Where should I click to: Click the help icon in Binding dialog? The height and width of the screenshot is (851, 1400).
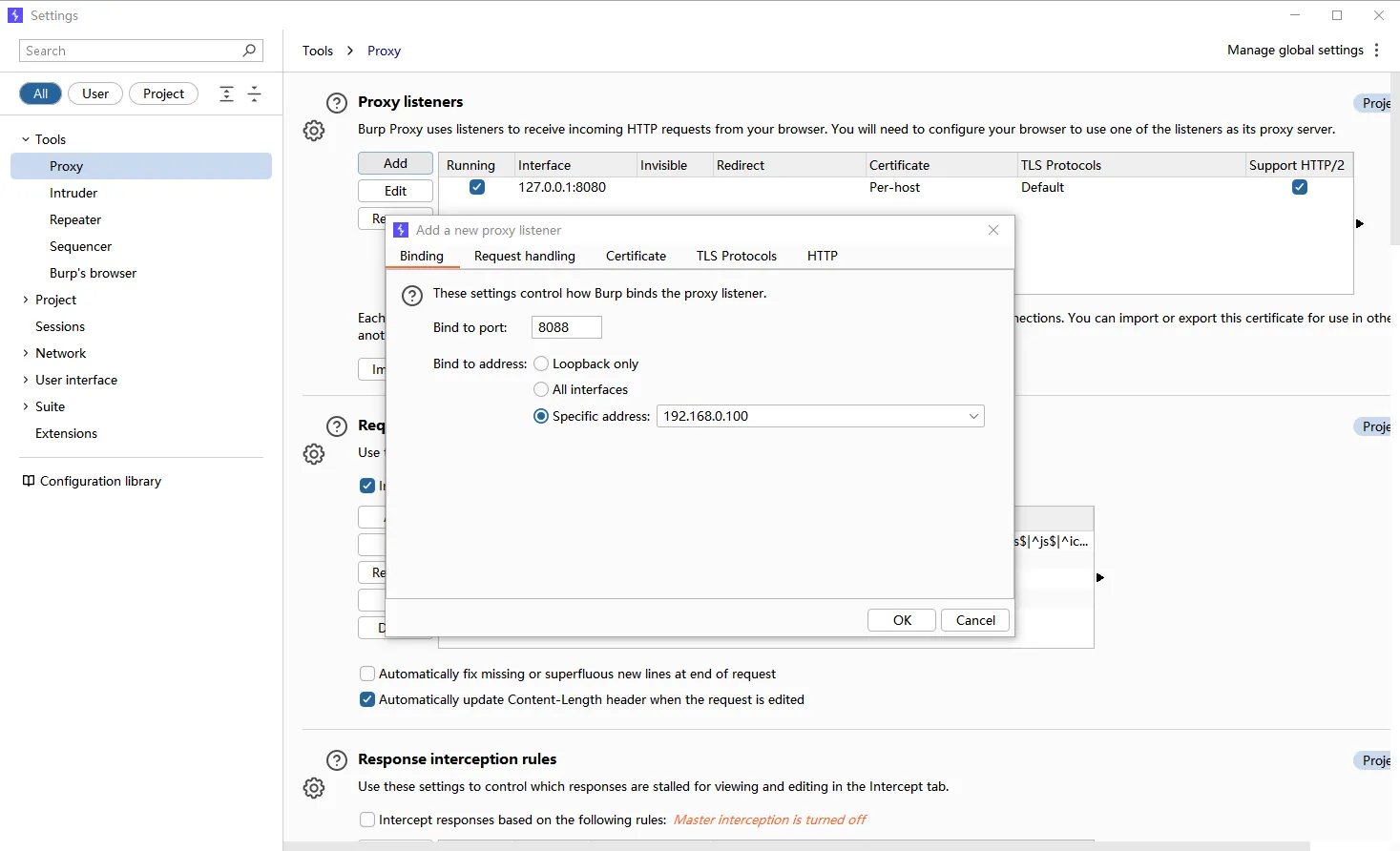[x=412, y=296]
